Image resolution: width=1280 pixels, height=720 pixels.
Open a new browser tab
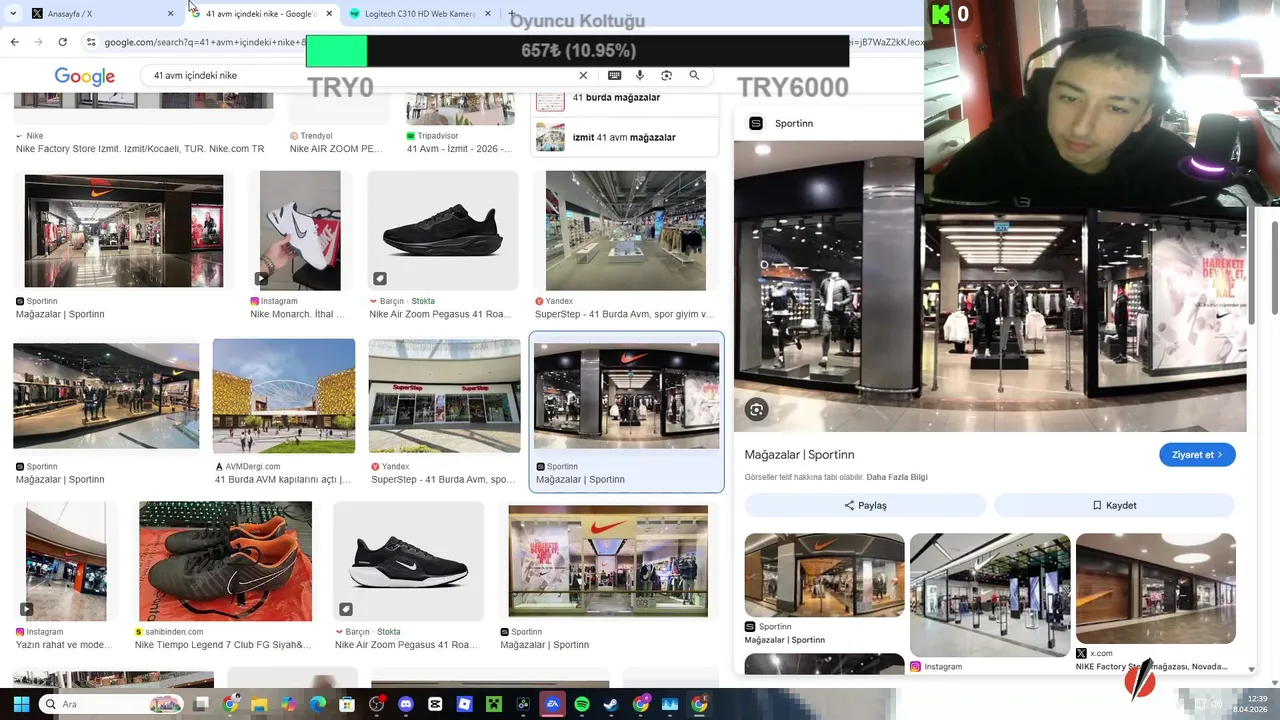pos(512,14)
